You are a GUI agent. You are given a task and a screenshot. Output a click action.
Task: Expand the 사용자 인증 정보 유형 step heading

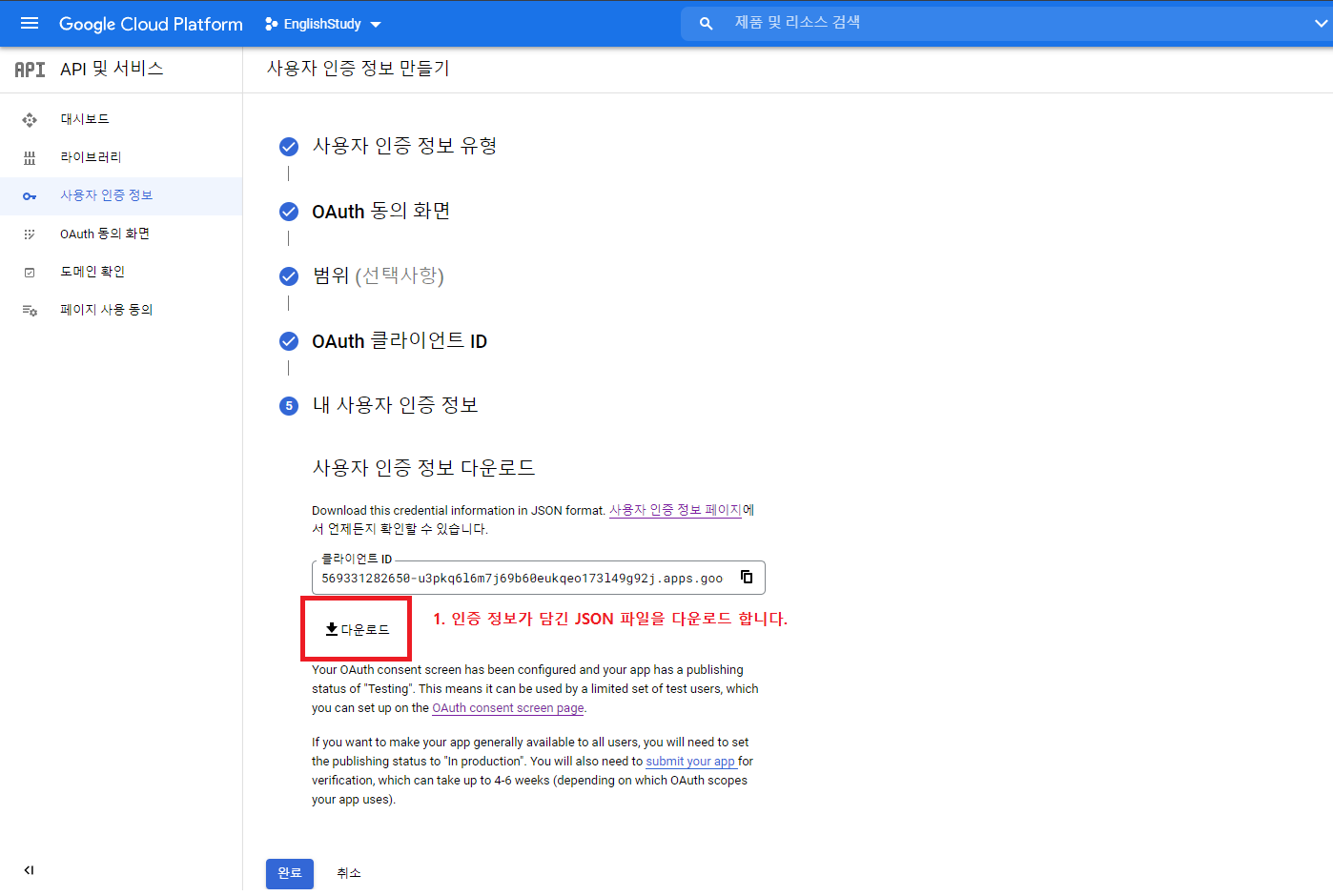pyautogui.click(x=404, y=146)
